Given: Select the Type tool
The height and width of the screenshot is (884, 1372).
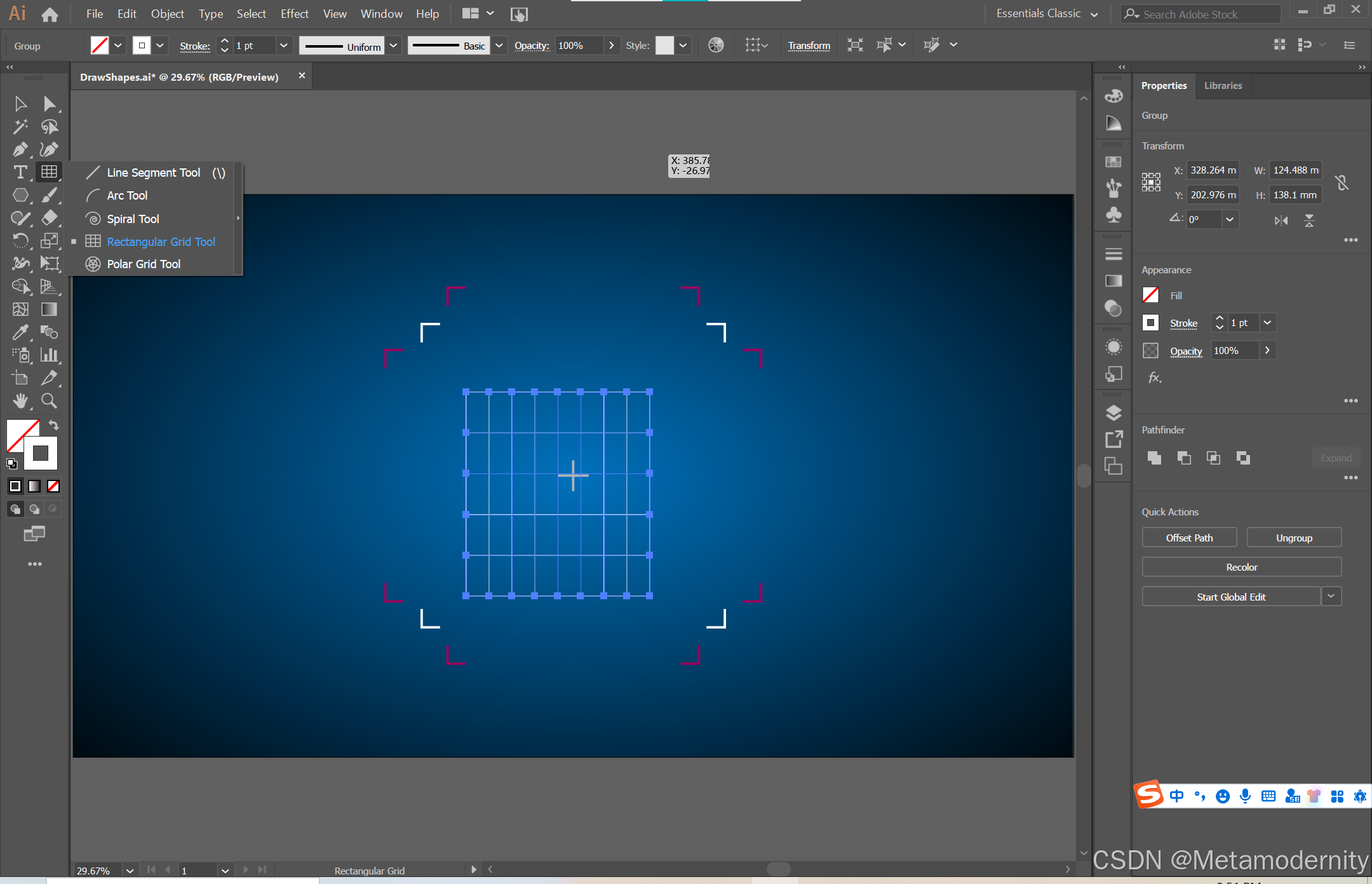Looking at the screenshot, I should [x=20, y=172].
